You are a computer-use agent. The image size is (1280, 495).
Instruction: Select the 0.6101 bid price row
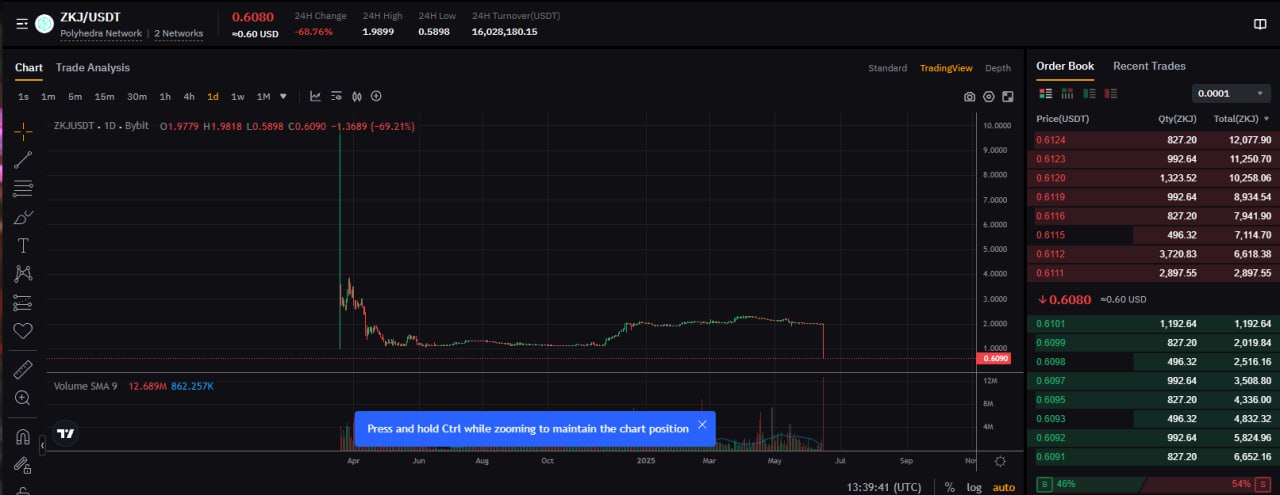(x=1153, y=324)
